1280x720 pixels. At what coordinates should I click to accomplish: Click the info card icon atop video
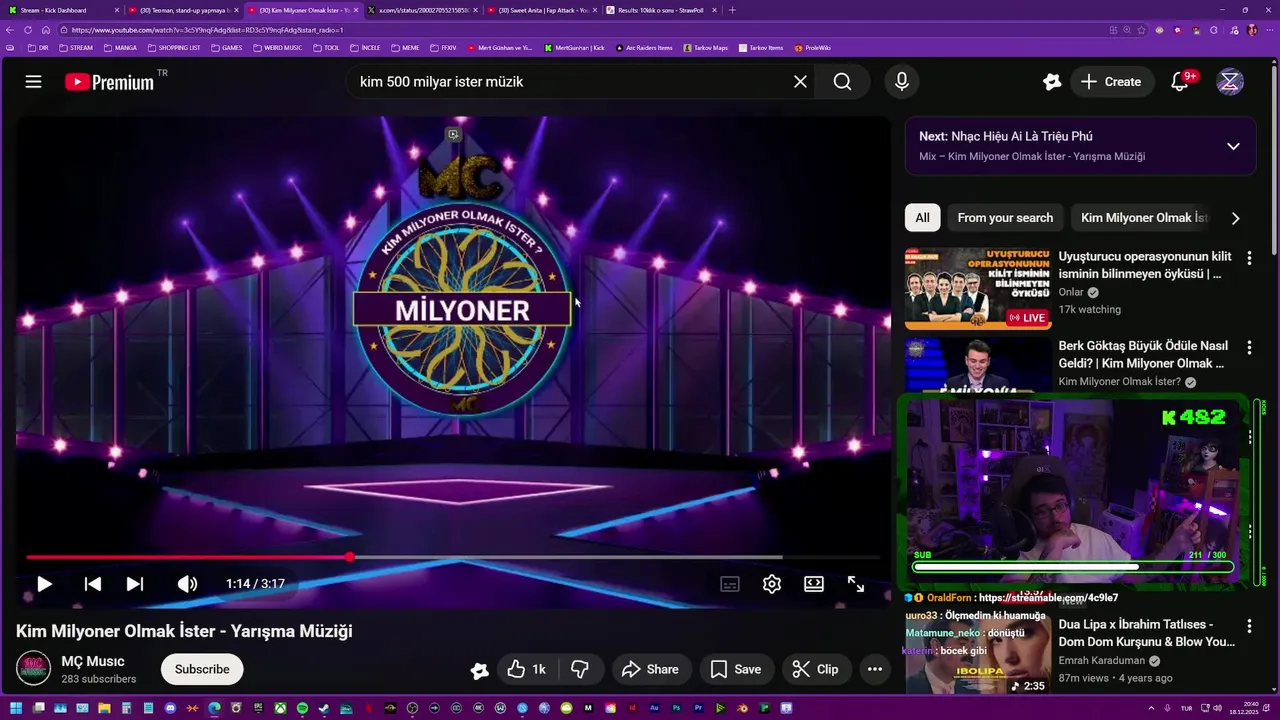[453, 134]
